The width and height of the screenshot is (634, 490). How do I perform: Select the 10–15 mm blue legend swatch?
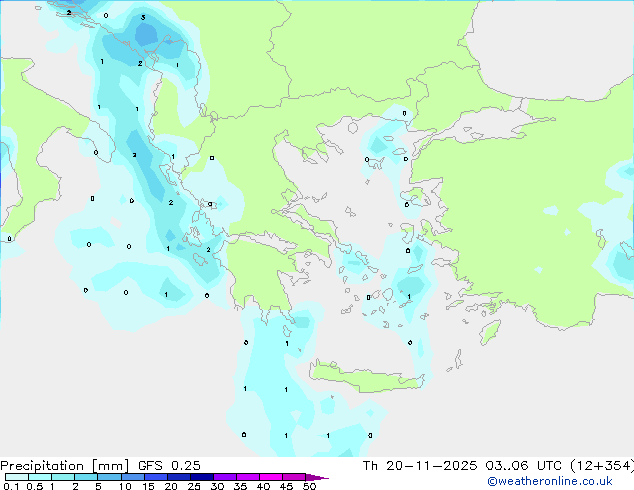(x=132, y=477)
